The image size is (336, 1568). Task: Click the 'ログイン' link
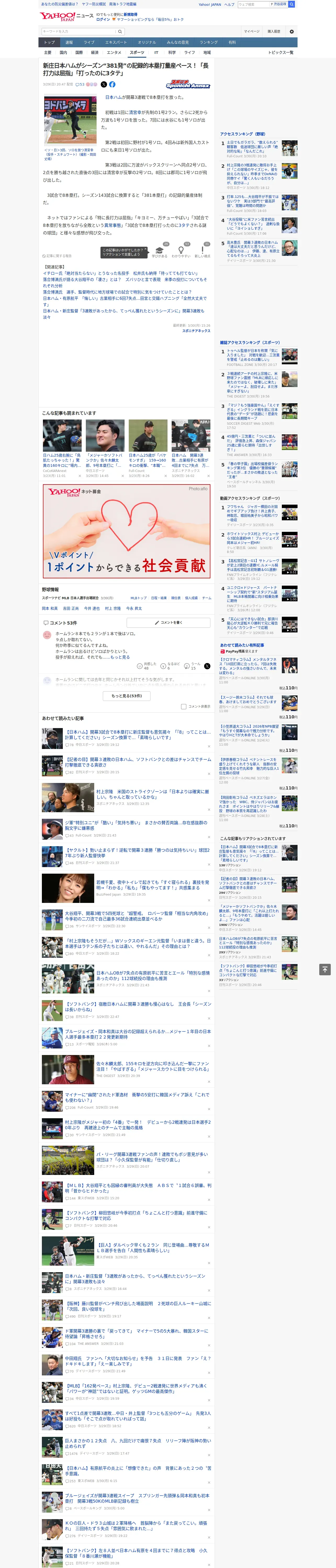[x=103, y=20]
